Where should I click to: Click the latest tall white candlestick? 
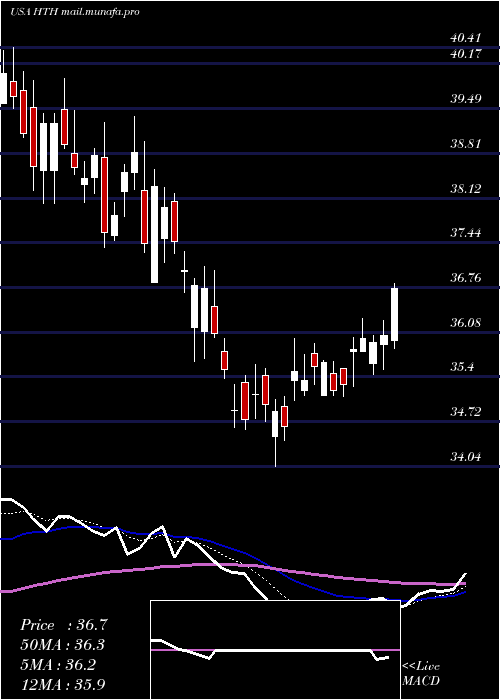(395, 315)
